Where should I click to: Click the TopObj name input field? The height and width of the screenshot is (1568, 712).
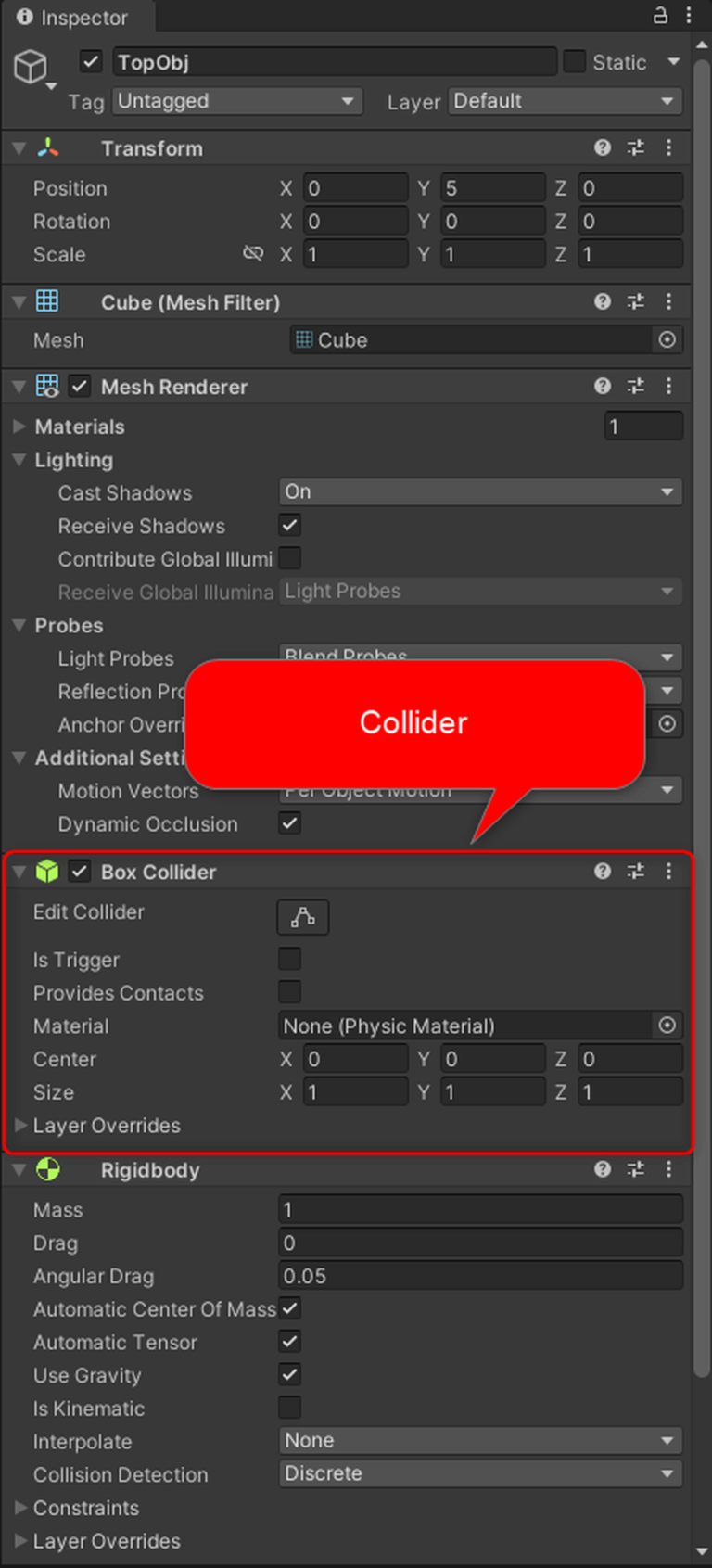tap(334, 62)
